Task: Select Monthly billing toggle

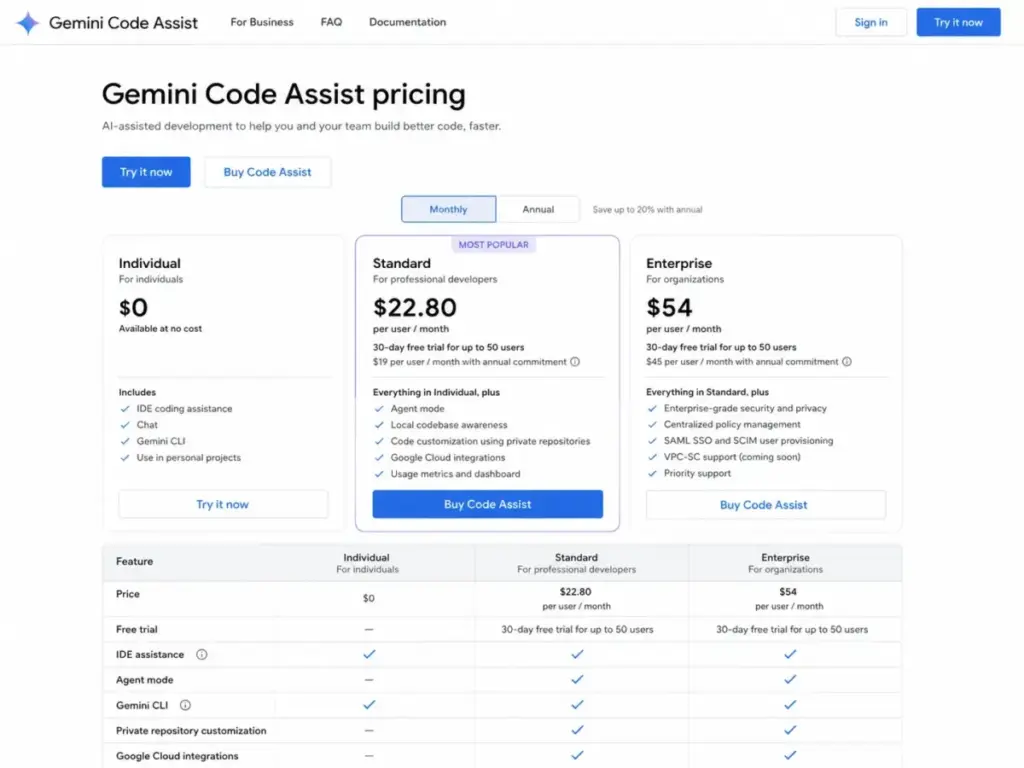Action: click(449, 209)
